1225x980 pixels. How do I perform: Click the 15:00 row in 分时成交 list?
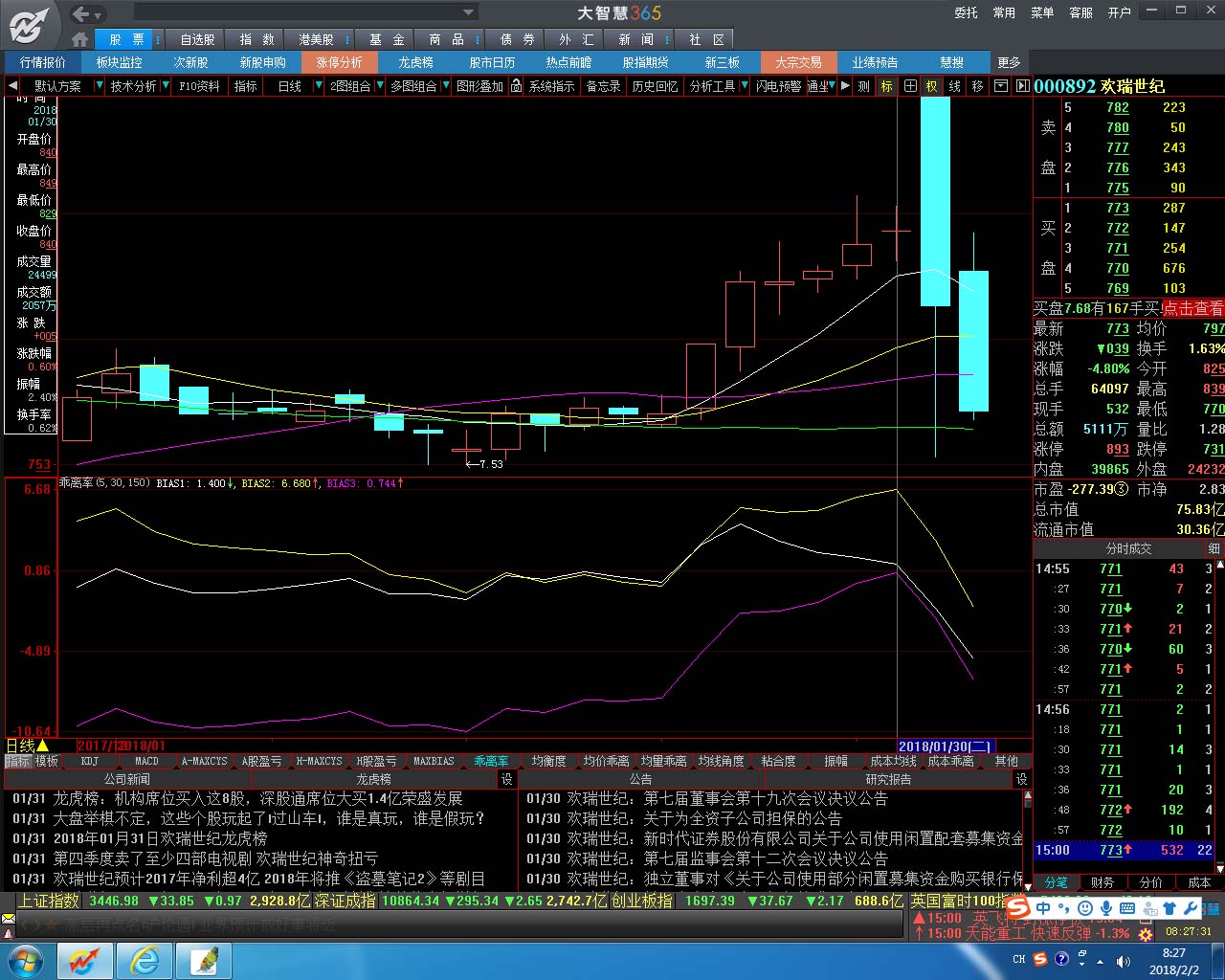click(1124, 850)
